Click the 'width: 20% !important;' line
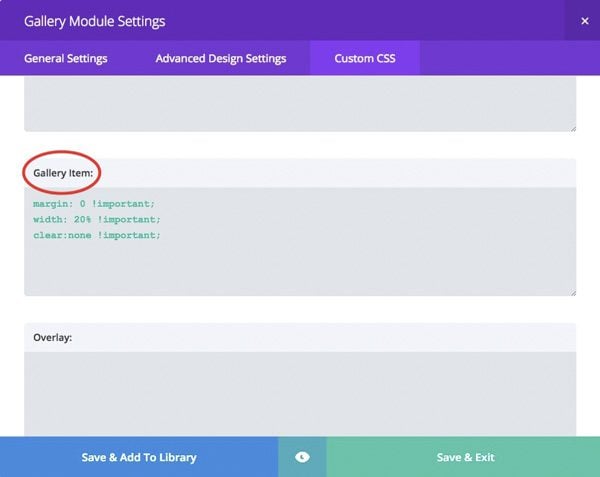 coord(97,220)
